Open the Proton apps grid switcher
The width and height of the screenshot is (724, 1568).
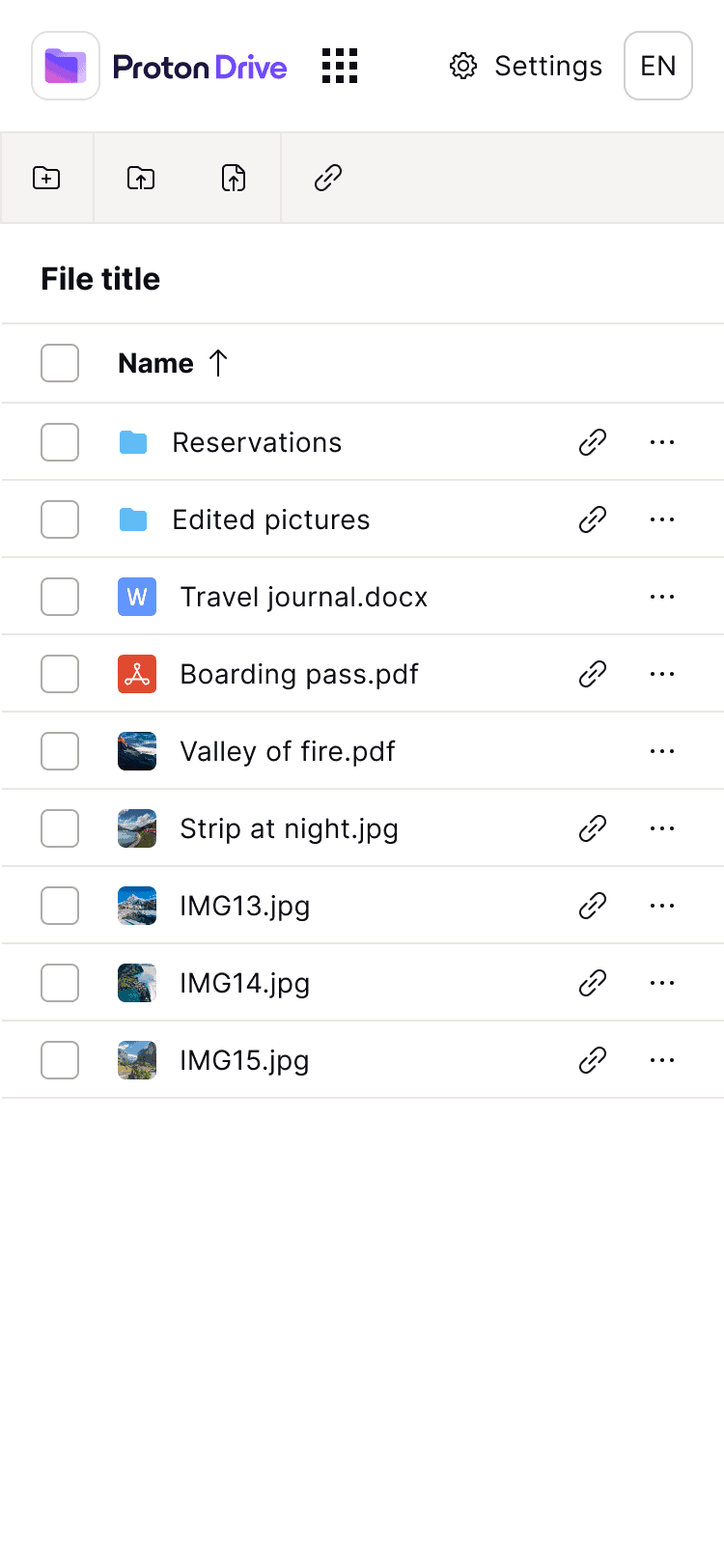pos(340,66)
